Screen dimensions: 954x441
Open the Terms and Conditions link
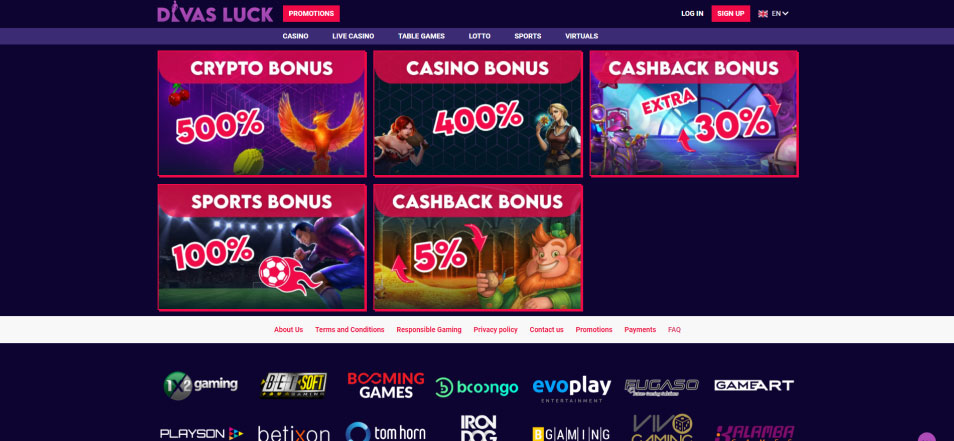point(349,330)
